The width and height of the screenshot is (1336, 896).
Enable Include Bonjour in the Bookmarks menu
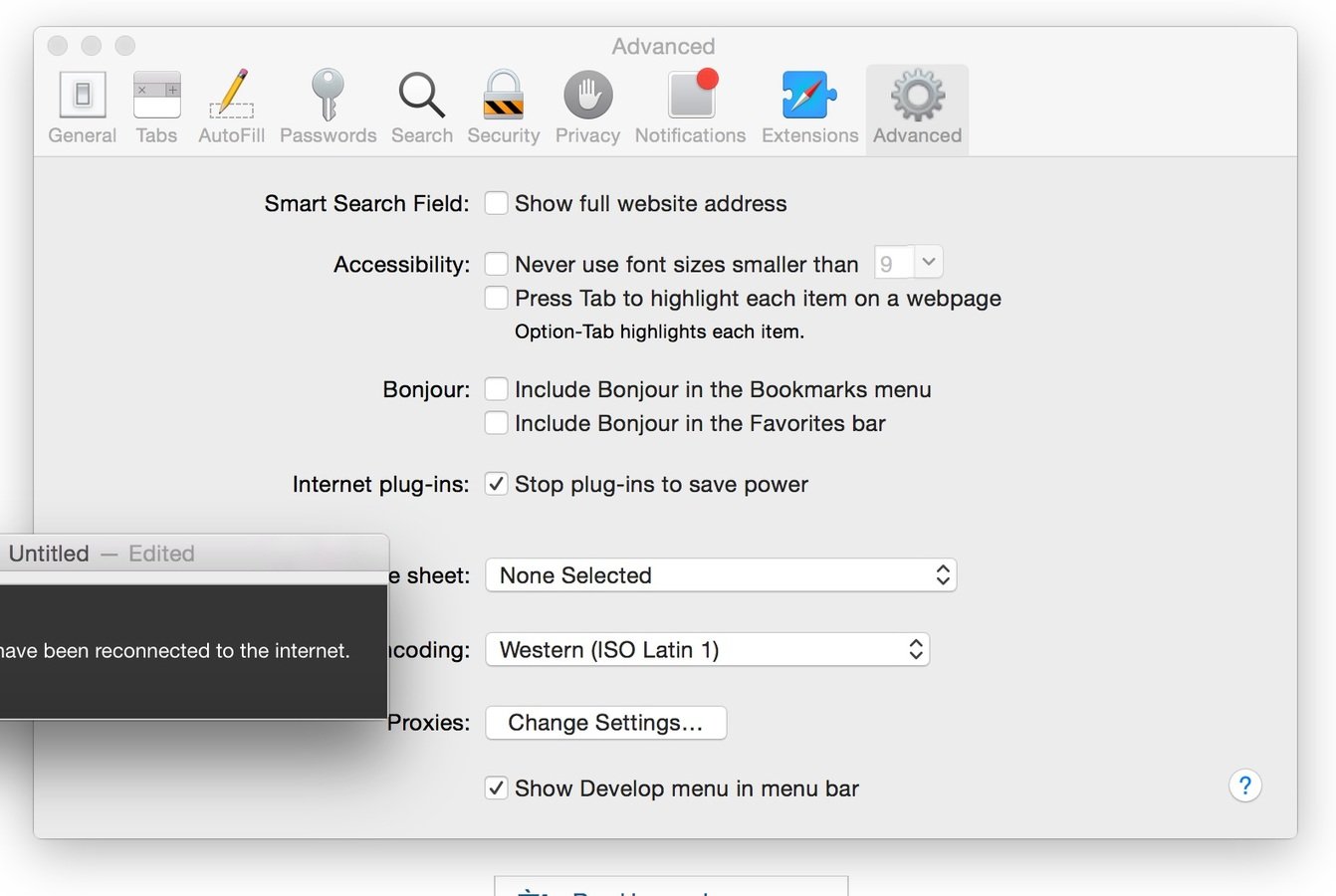click(496, 389)
